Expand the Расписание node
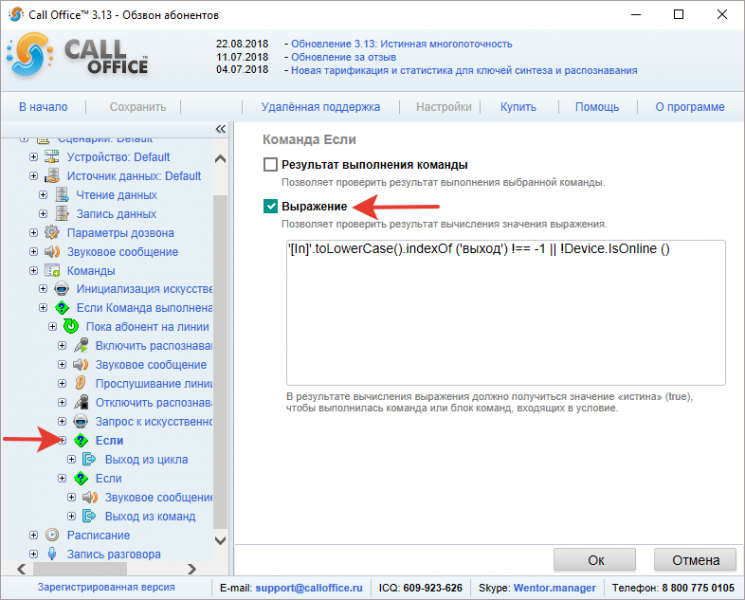745x600 pixels. pos(33,535)
